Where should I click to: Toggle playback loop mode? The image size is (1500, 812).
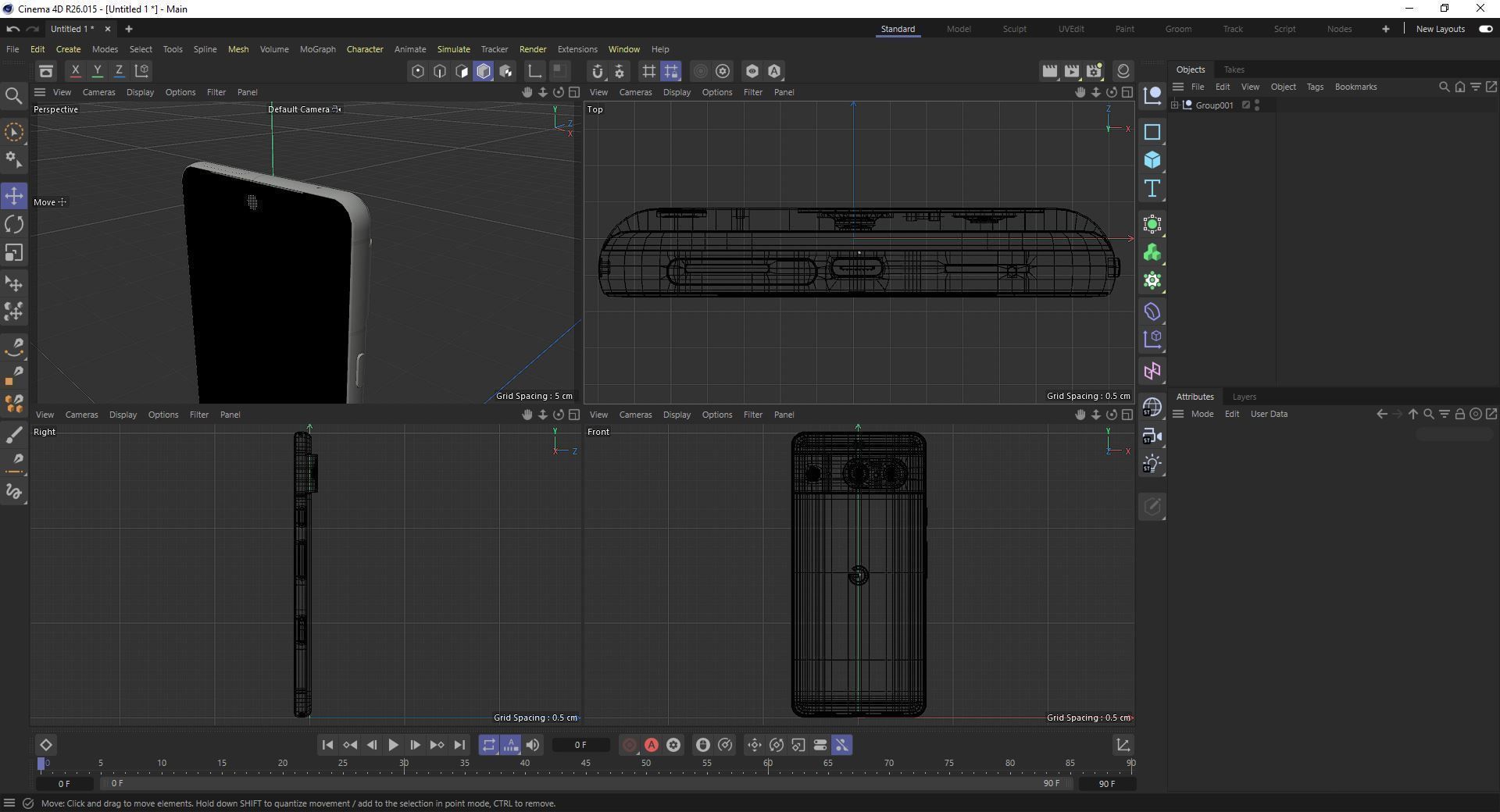(x=488, y=745)
